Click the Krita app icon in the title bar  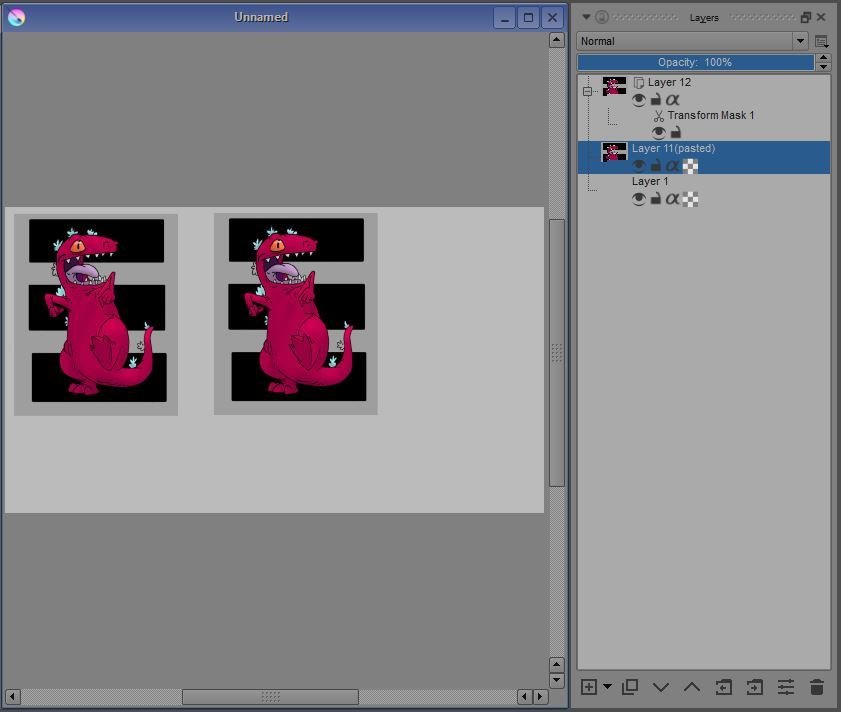pos(17,17)
